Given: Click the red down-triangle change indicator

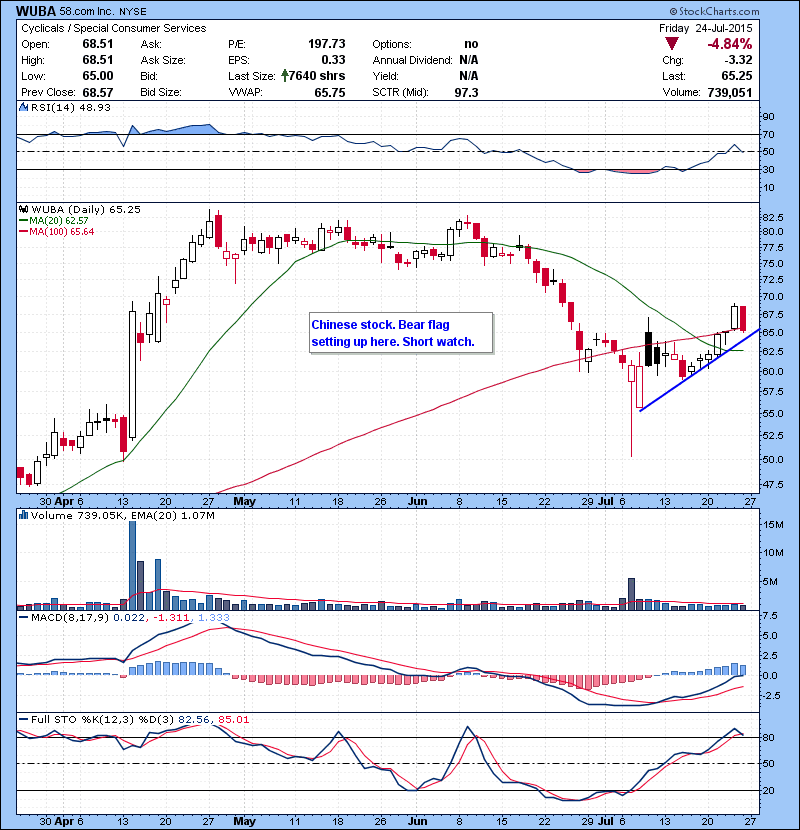Looking at the screenshot, I should [x=672, y=44].
